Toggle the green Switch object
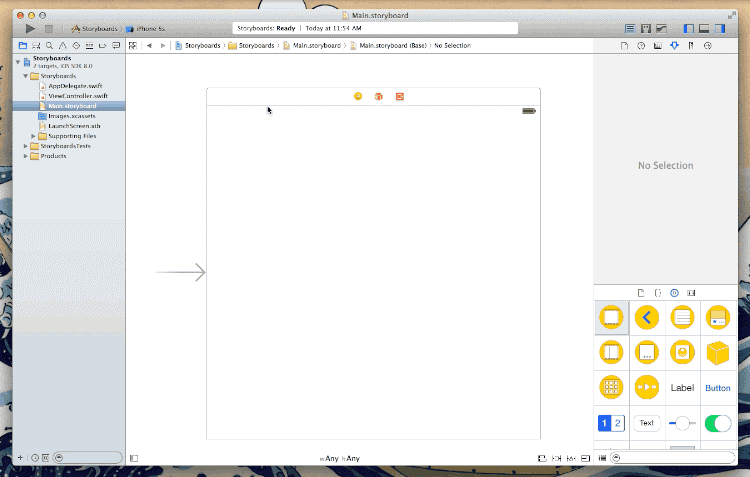This screenshot has height=477, width=750. [717, 423]
